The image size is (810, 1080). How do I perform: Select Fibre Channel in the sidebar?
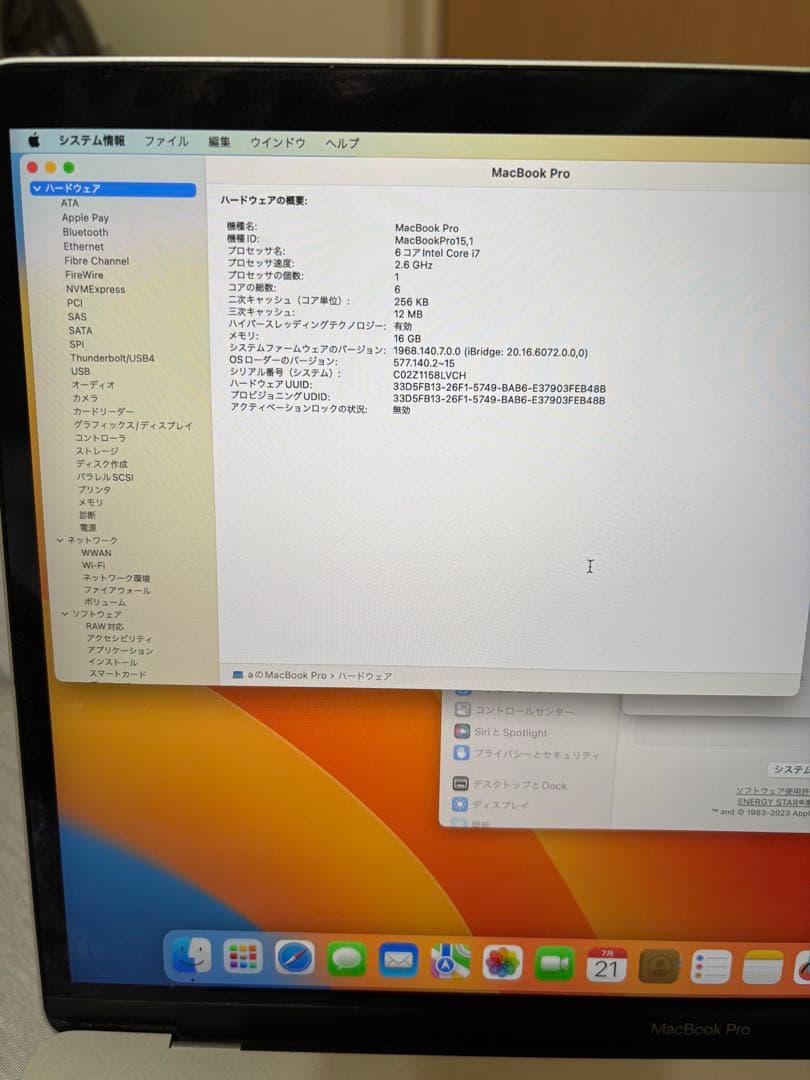pos(96,261)
